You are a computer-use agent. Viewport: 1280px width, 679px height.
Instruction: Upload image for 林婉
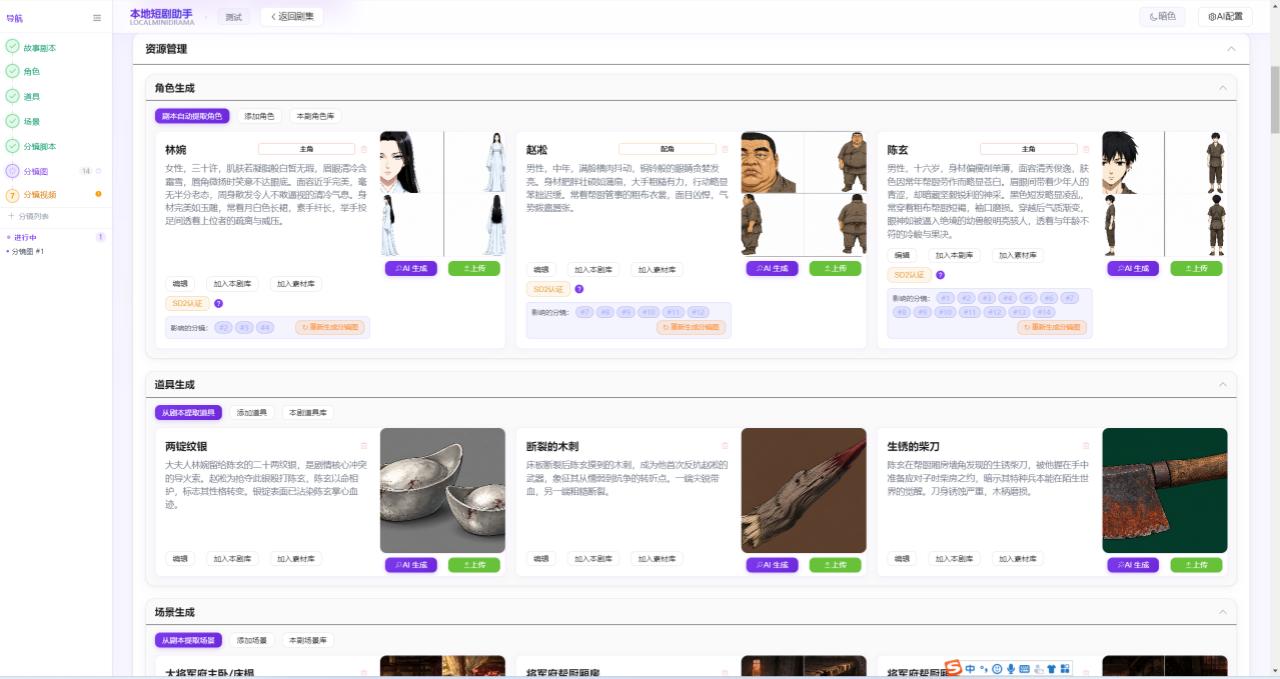(x=474, y=268)
